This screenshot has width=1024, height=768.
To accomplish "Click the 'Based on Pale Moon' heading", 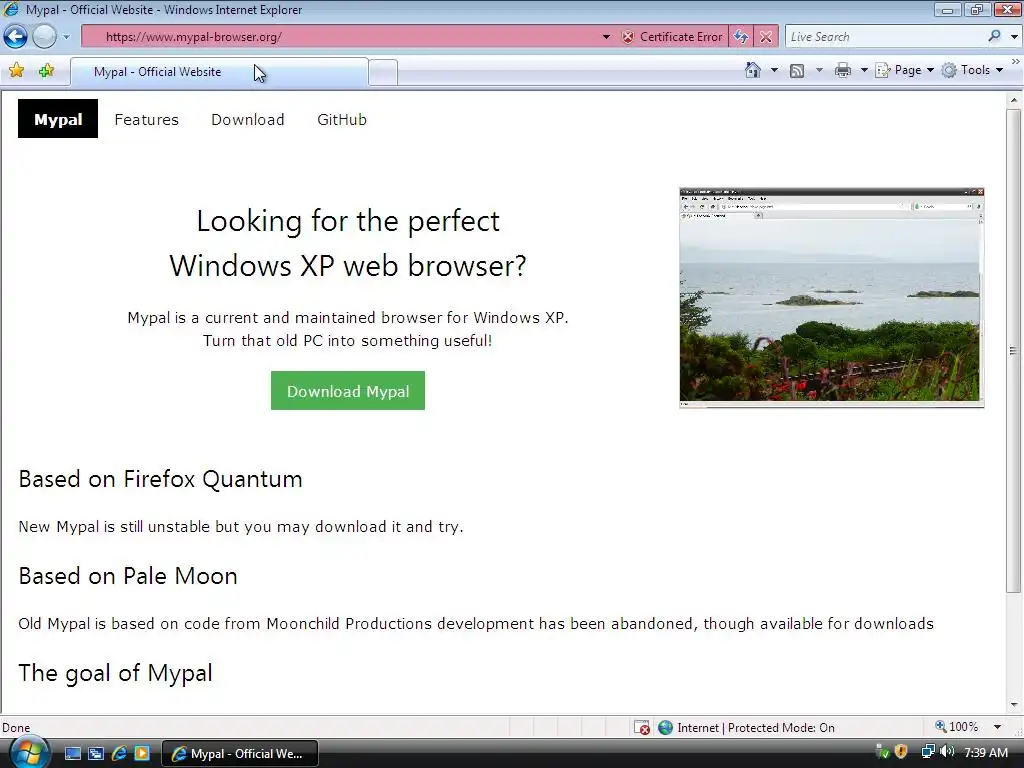I will (128, 576).
